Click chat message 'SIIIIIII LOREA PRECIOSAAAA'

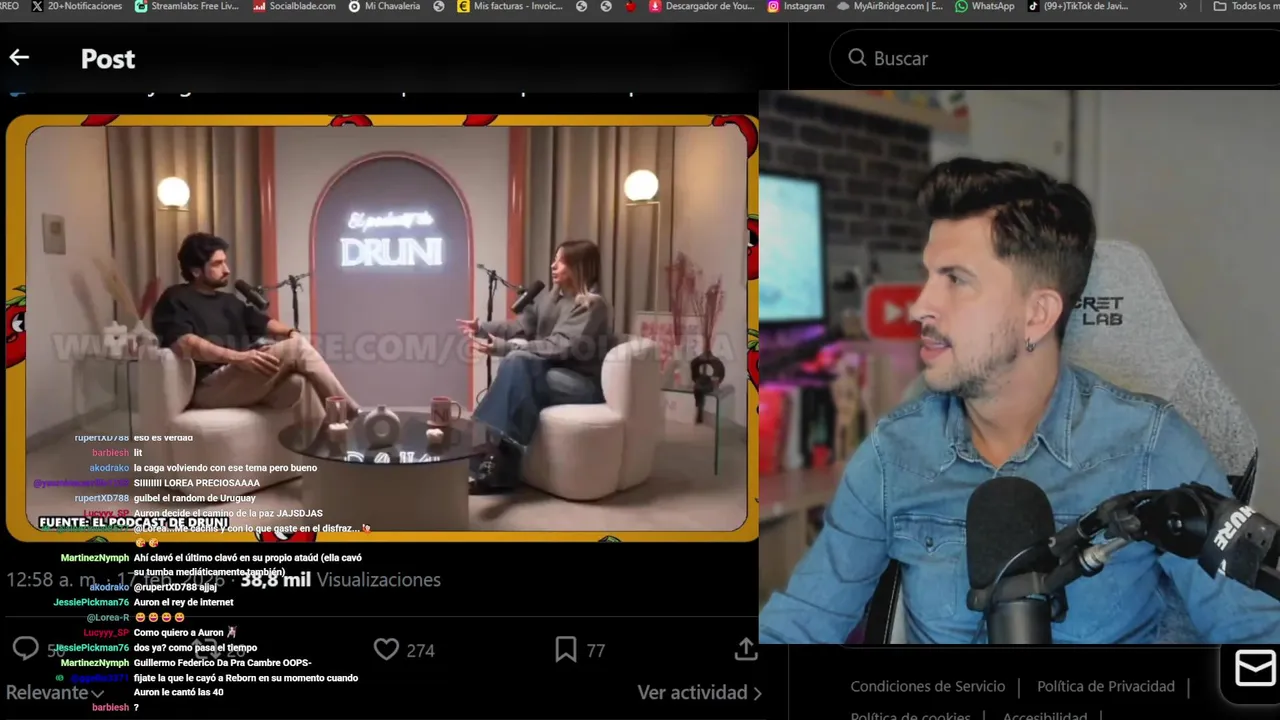click(196, 483)
